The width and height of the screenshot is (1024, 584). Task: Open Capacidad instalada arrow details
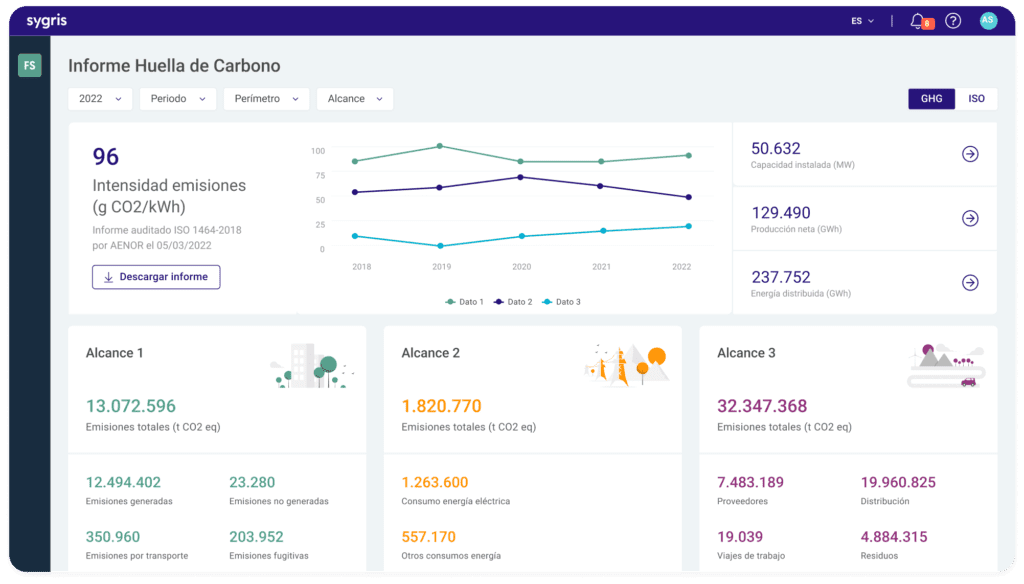(x=969, y=154)
